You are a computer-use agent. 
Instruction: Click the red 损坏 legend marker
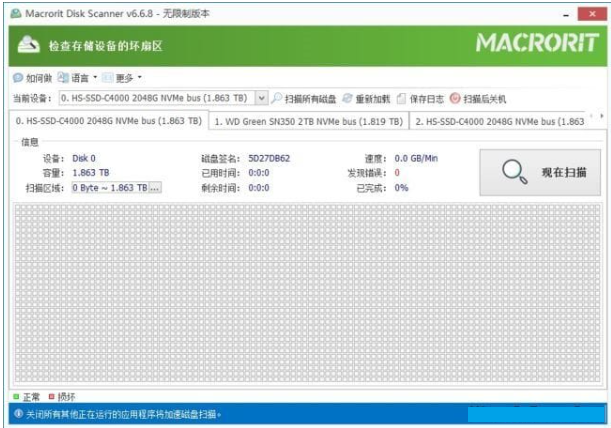51,397
